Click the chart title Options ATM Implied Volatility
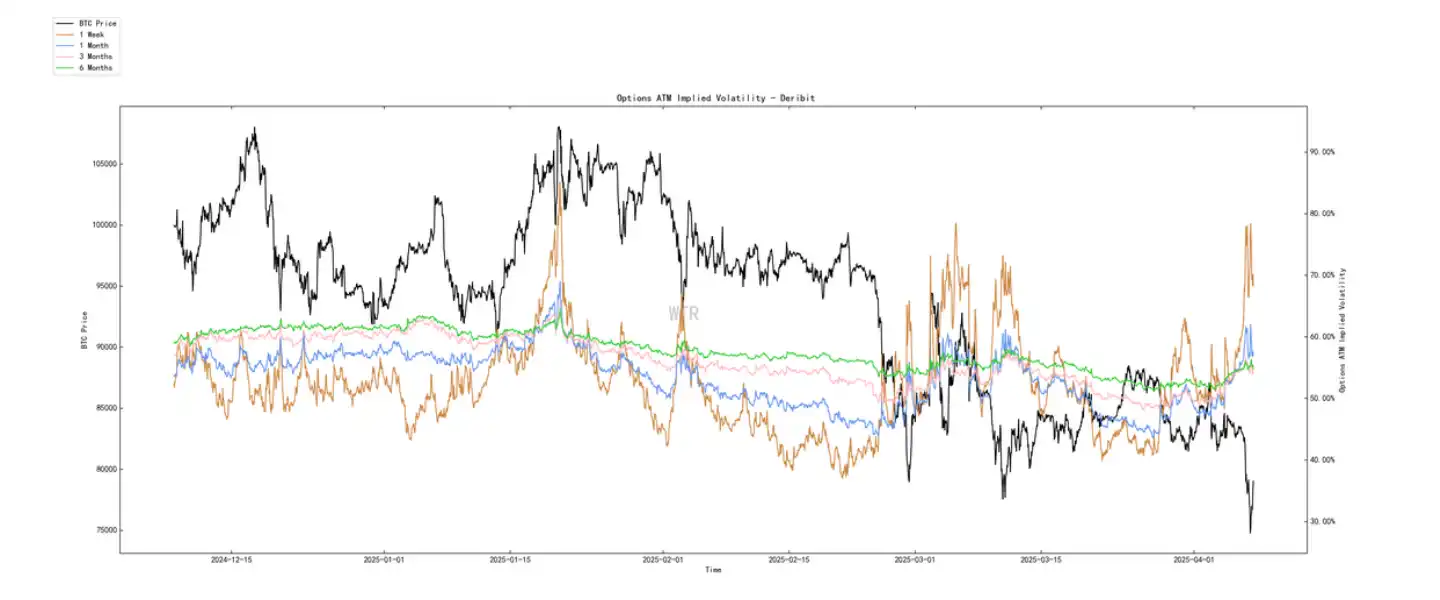 pos(713,98)
